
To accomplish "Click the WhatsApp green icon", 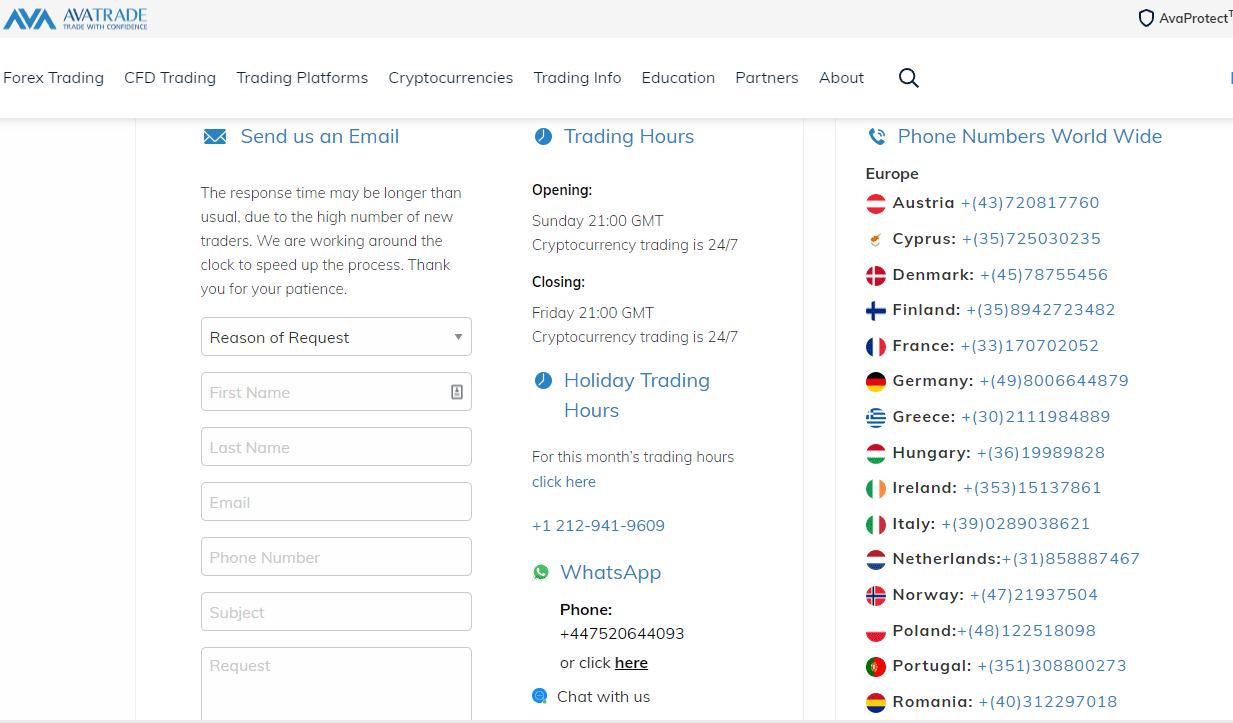I will click(541, 572).
